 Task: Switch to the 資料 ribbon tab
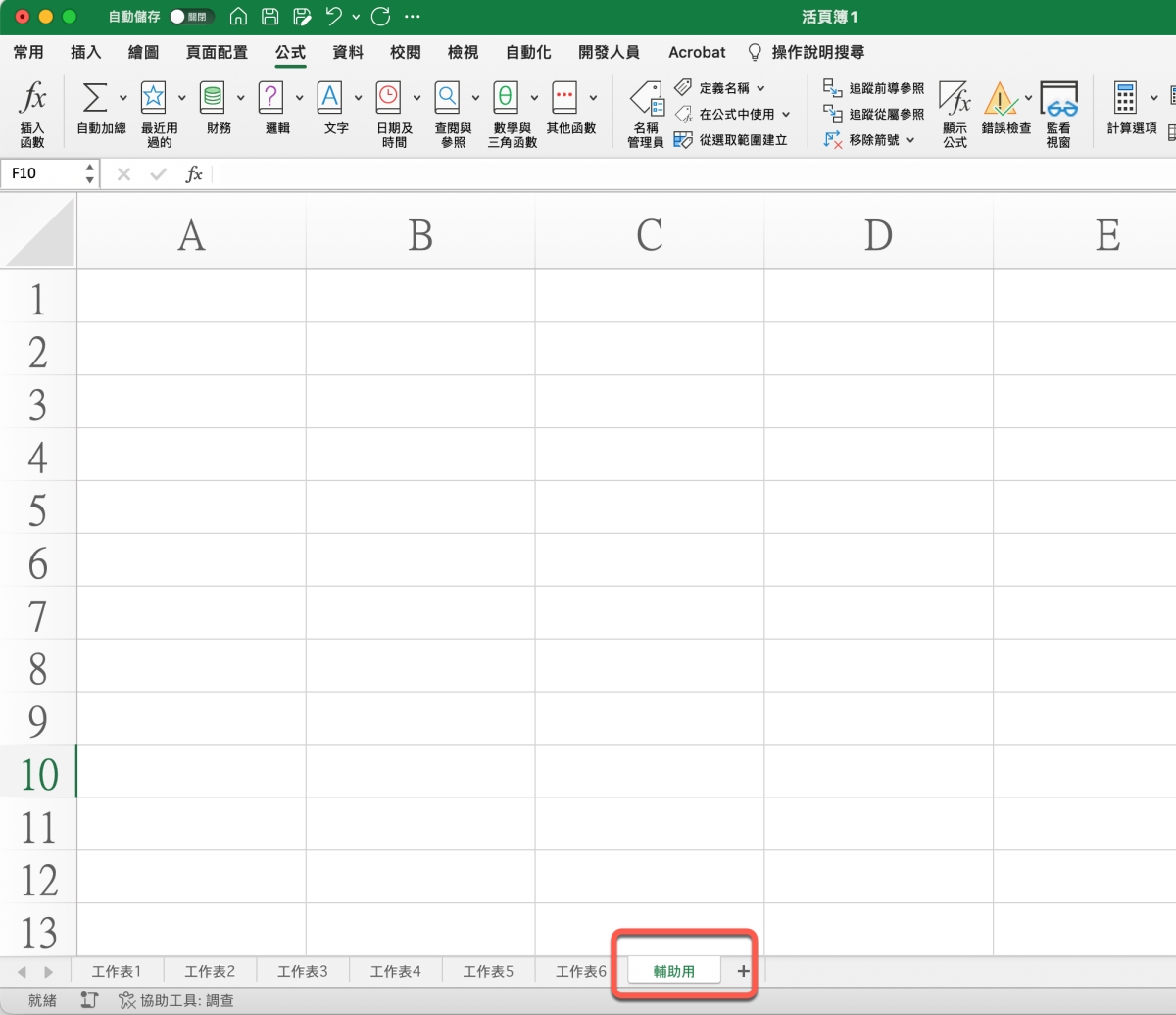click(x=348, y=52)
